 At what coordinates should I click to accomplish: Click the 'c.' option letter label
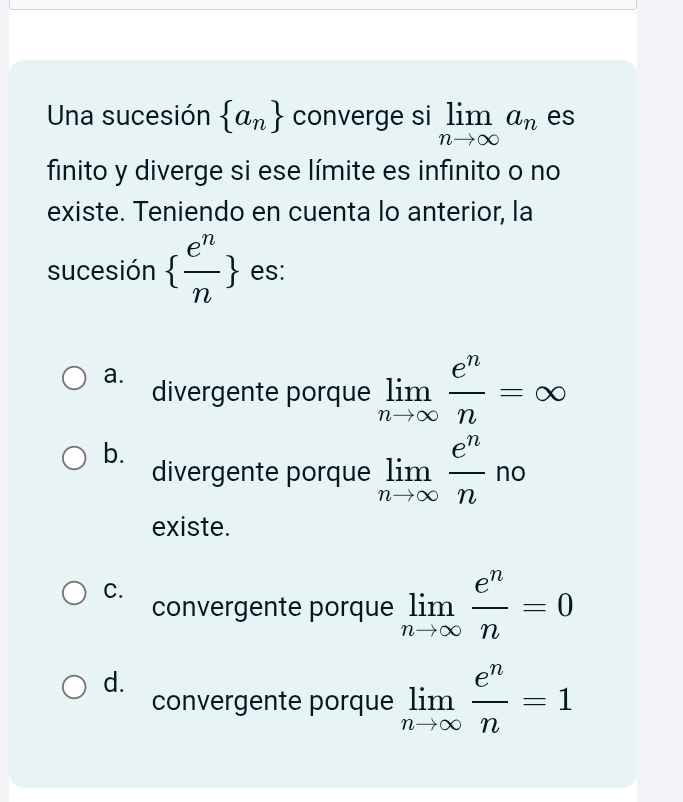click(x=113, y=591)
